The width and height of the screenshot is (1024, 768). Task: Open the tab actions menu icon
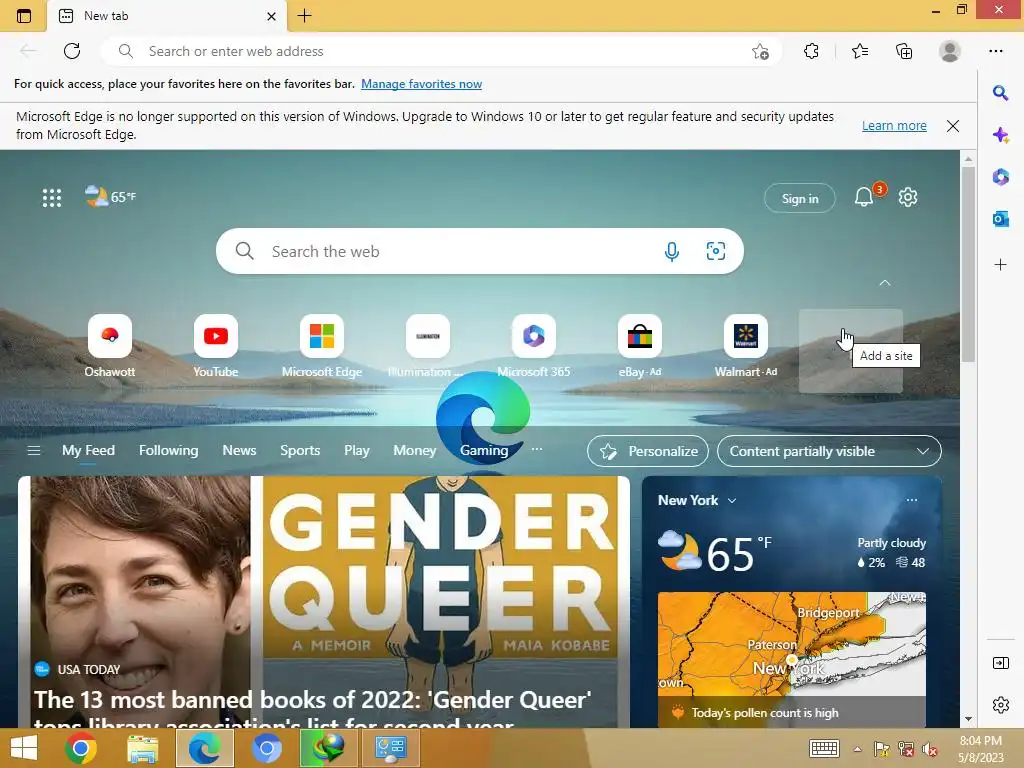pos(24,16)
